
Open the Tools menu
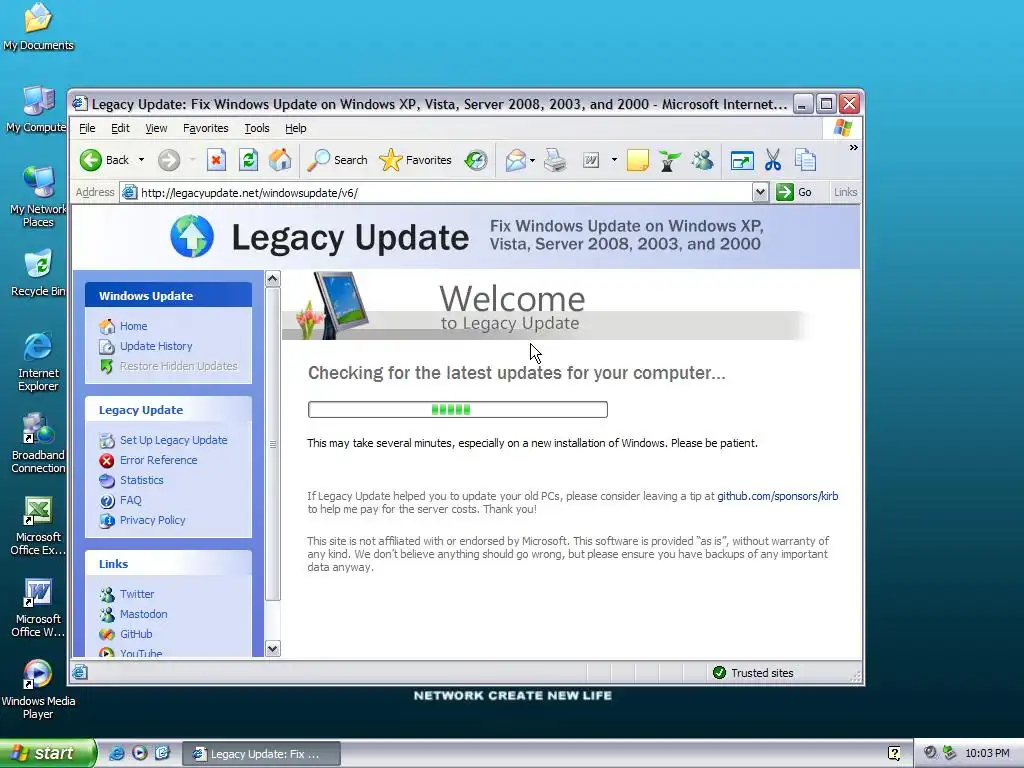point(257,128)
